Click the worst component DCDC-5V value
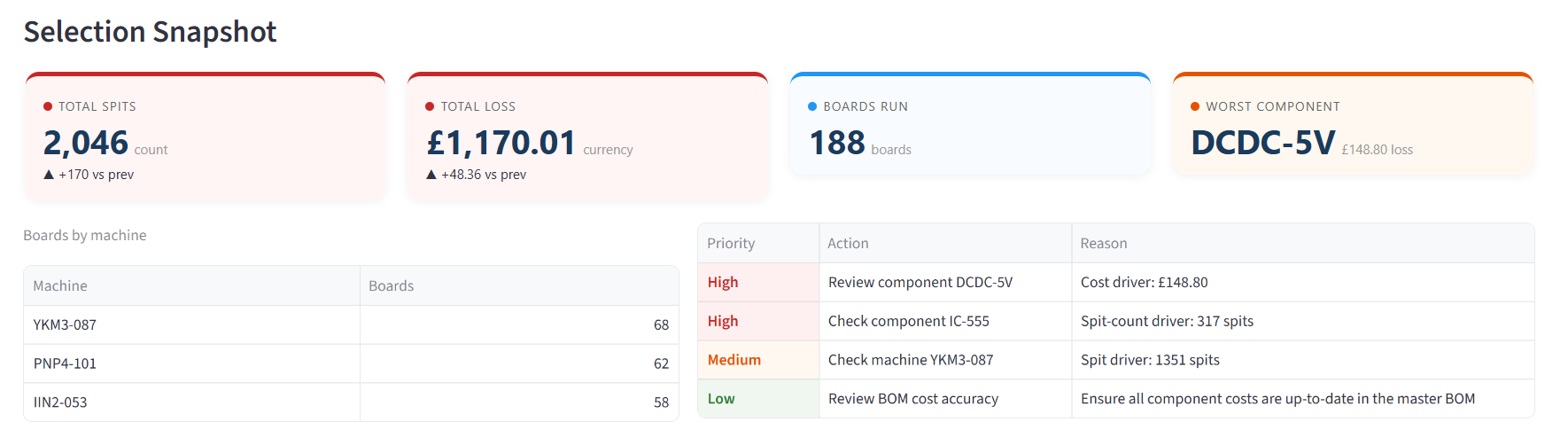 pos(1262,143)
